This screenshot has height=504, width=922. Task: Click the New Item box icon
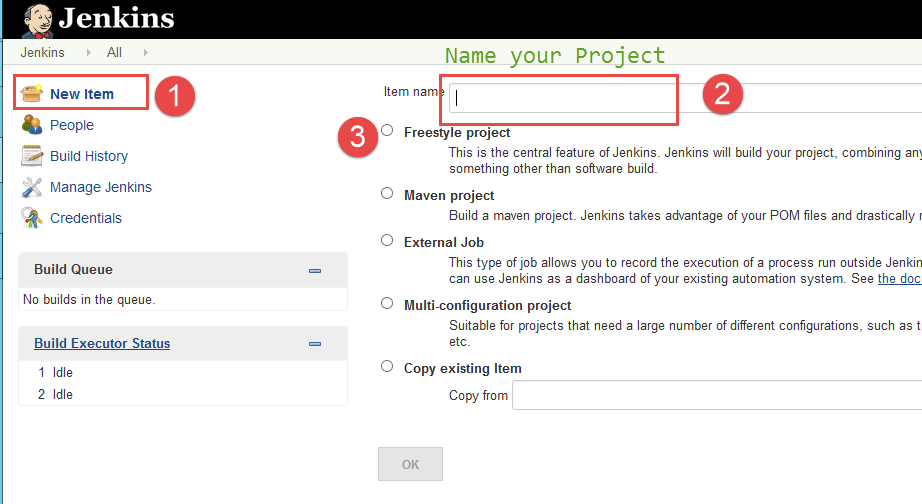pyautogui.click(x=32, y=94)
